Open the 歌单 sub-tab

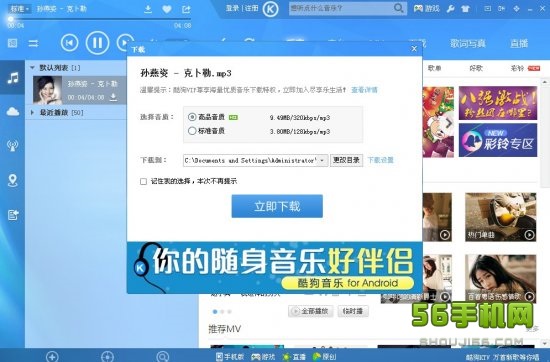coord(434,68)
